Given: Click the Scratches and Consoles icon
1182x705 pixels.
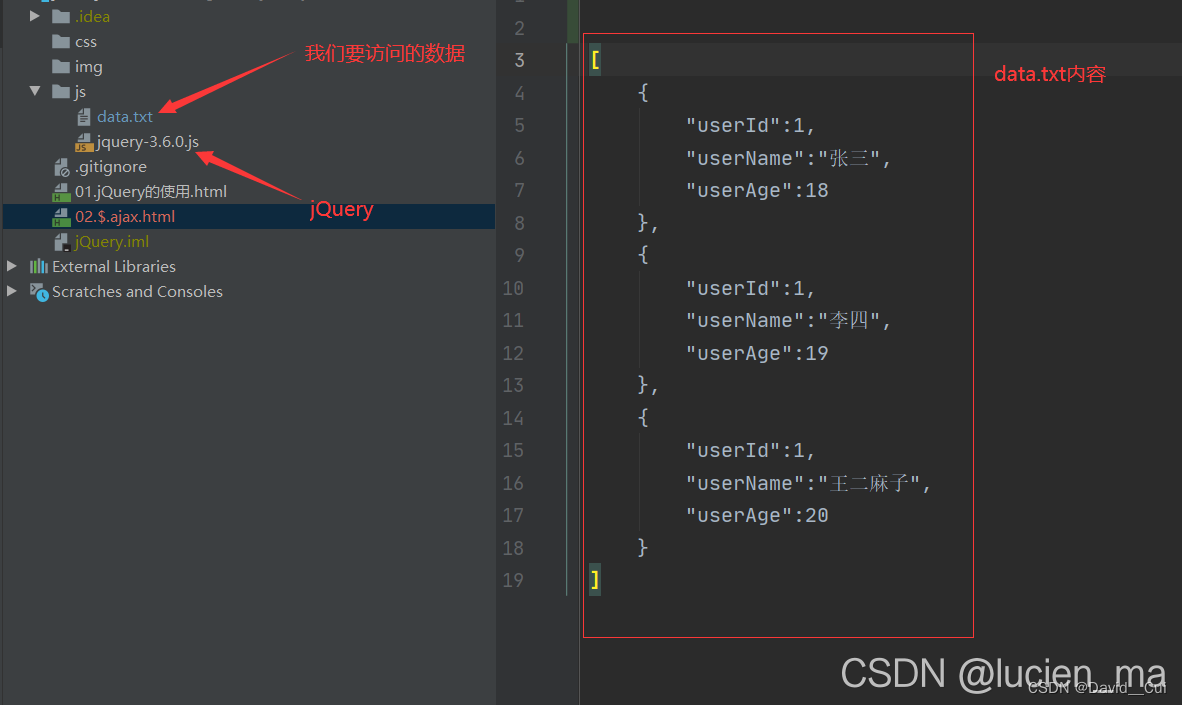Looking at the screenshot, I should [x=39, y=292].
